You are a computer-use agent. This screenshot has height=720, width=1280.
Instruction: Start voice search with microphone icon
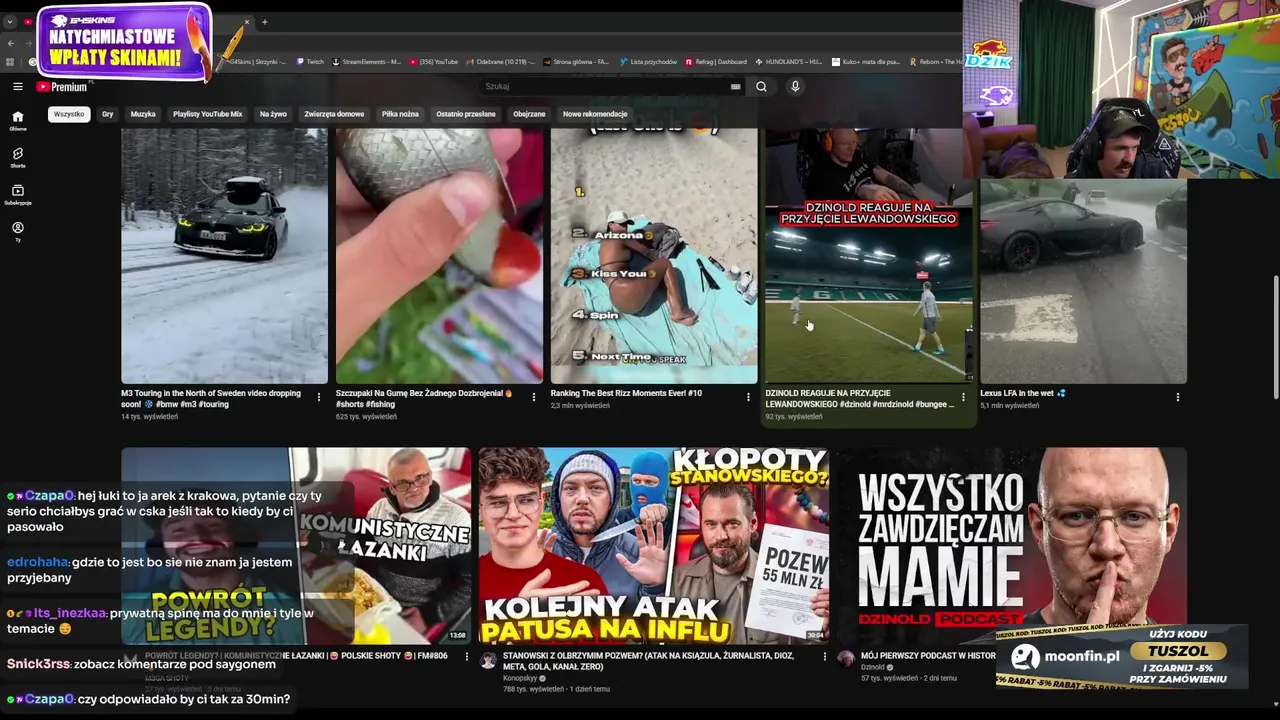tap(795, 87)
